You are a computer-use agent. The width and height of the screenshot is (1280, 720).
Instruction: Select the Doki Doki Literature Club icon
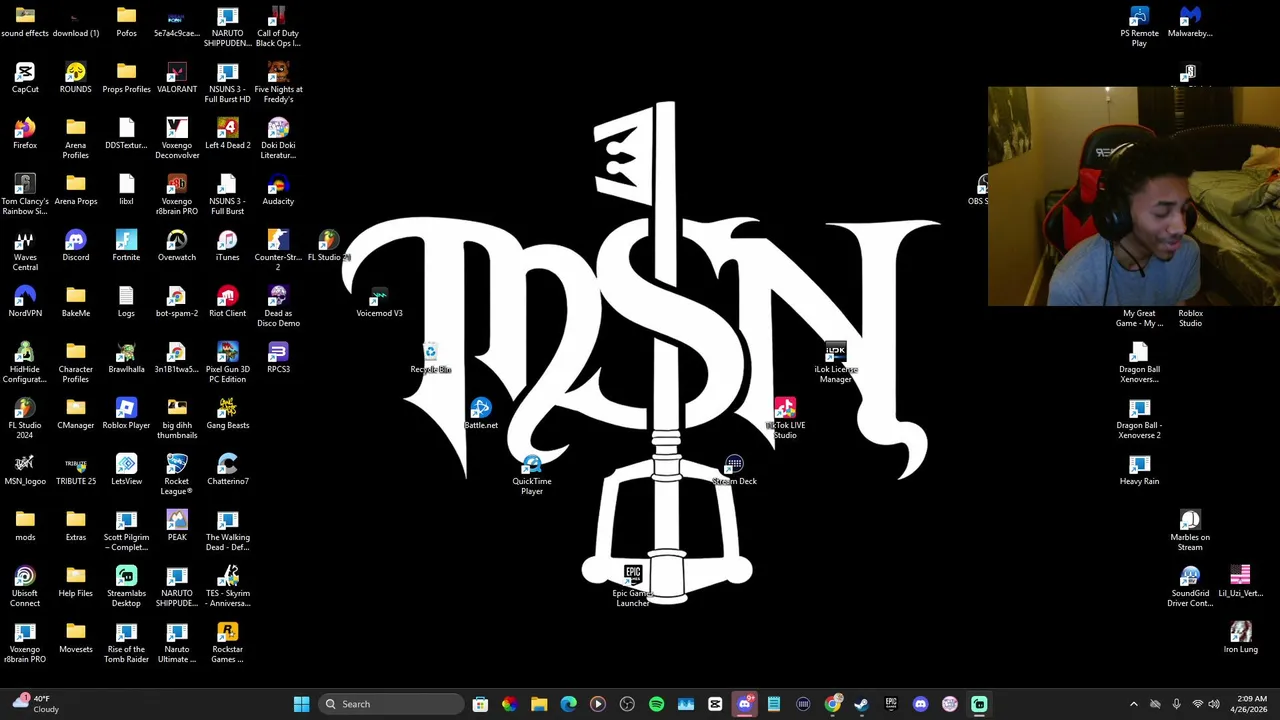[278, 138]
